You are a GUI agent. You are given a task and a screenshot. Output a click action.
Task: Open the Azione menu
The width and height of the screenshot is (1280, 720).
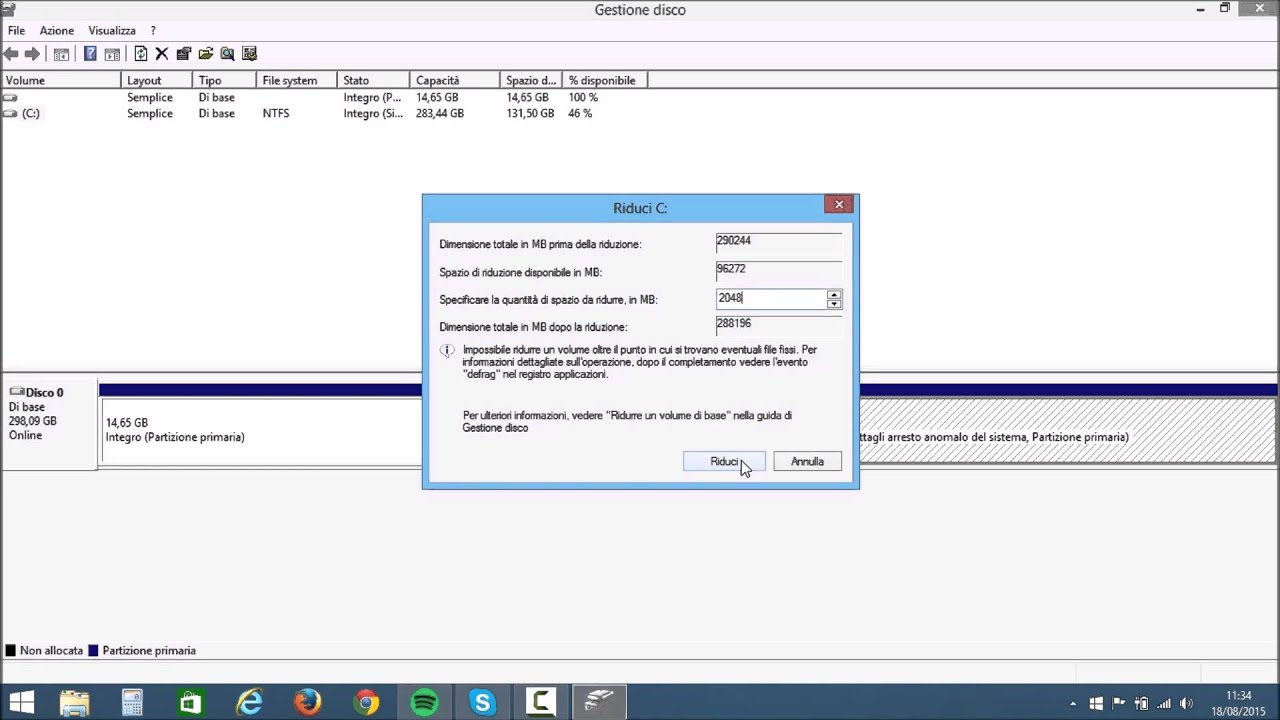point(57,31)
